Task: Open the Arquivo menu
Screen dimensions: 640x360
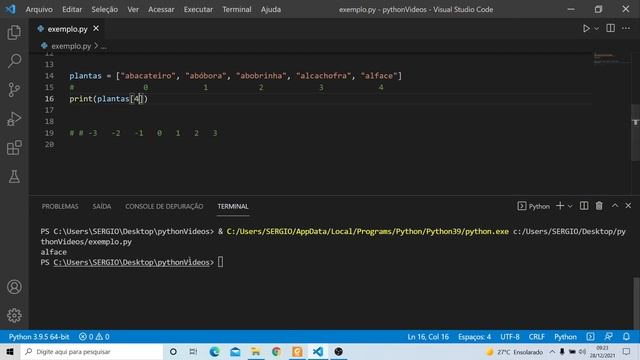Action: [x=39, y=9]
